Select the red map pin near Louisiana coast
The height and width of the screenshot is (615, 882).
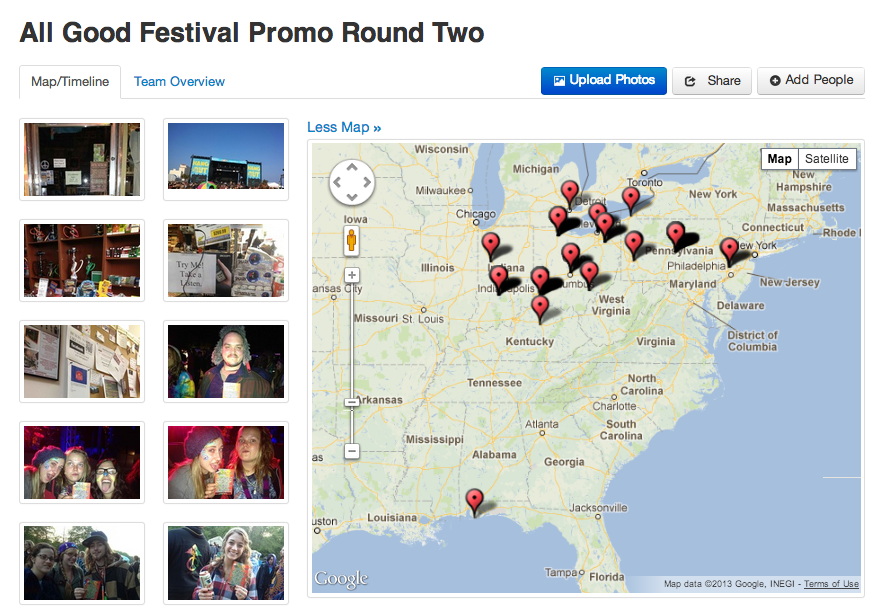pyautogui.click(x=474, y=502)
